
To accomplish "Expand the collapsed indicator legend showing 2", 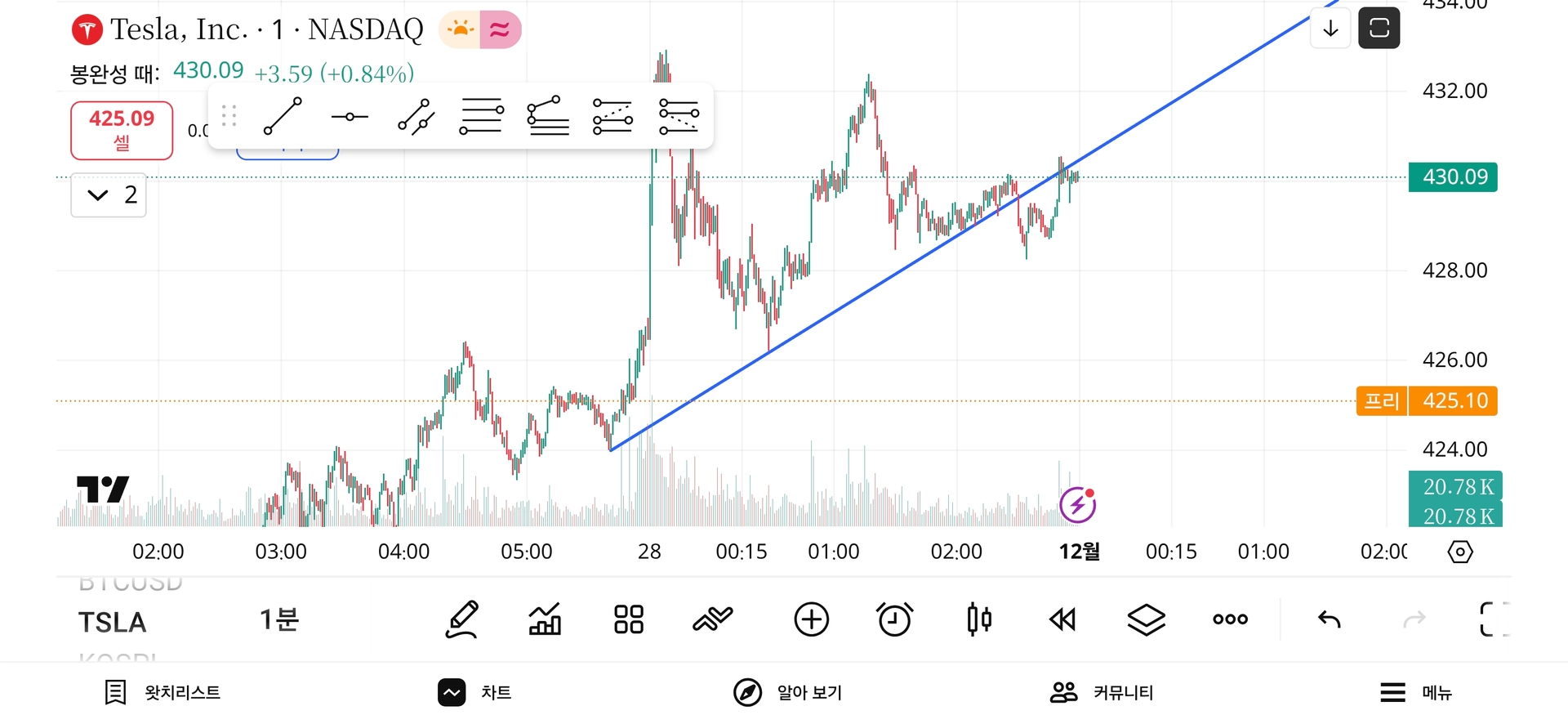I will pos(109,195).
